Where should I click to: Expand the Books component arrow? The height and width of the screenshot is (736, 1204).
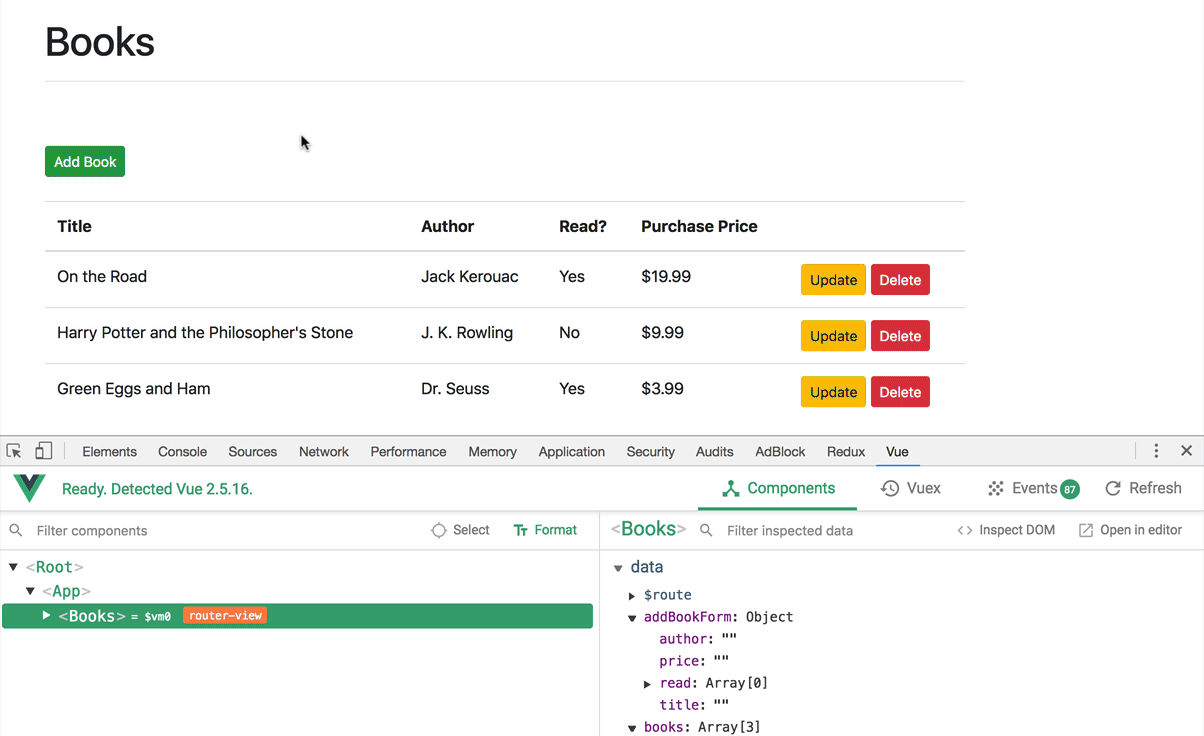tap(46, 615)
